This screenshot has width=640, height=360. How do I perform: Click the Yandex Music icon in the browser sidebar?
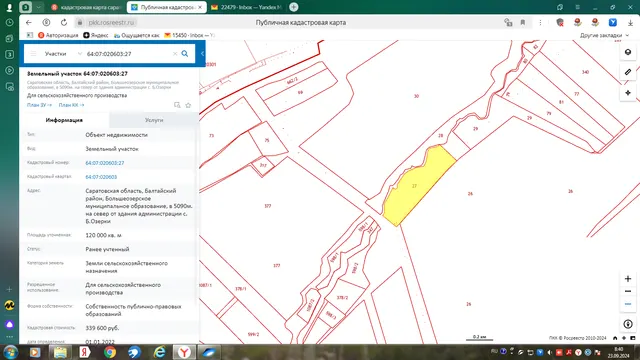9,305
